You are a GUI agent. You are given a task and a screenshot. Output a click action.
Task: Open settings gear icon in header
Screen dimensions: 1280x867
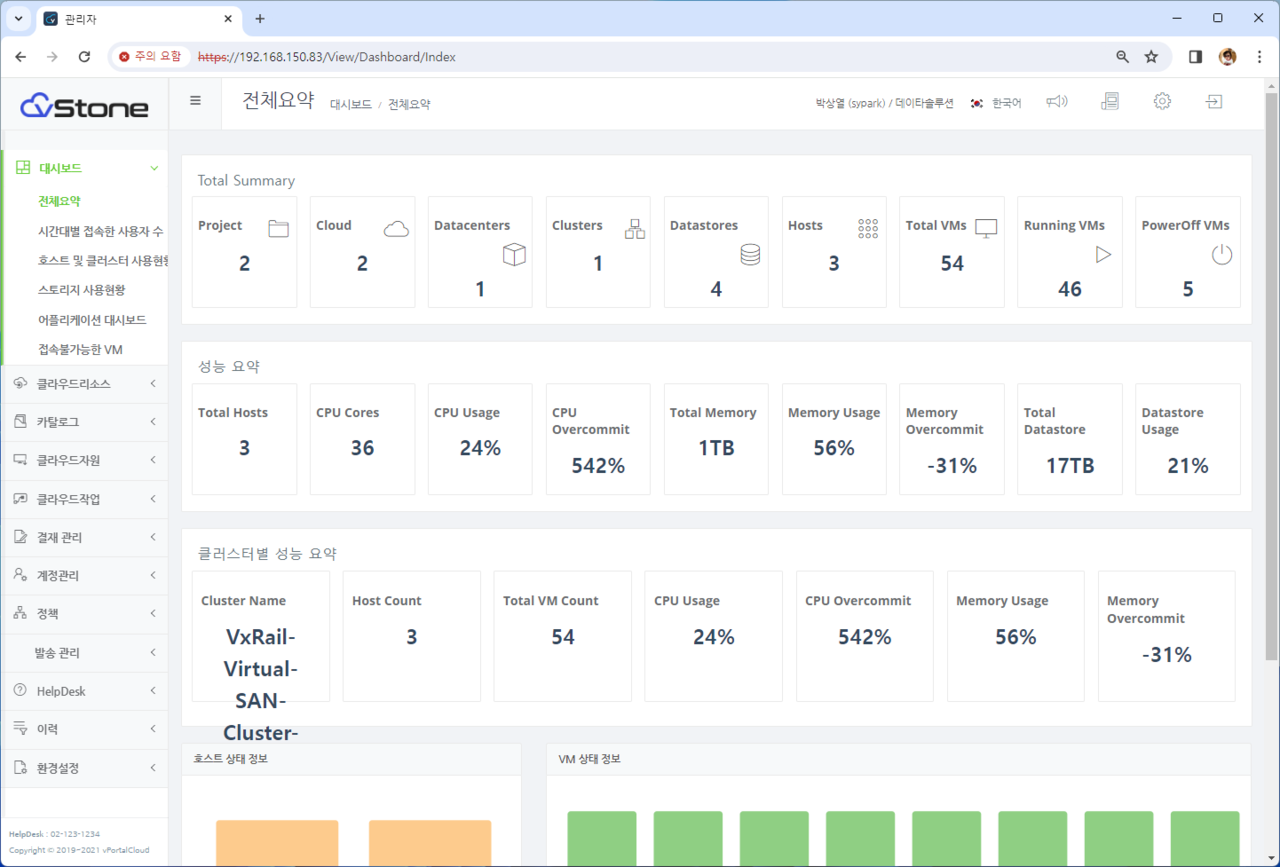coord(1161,102)
